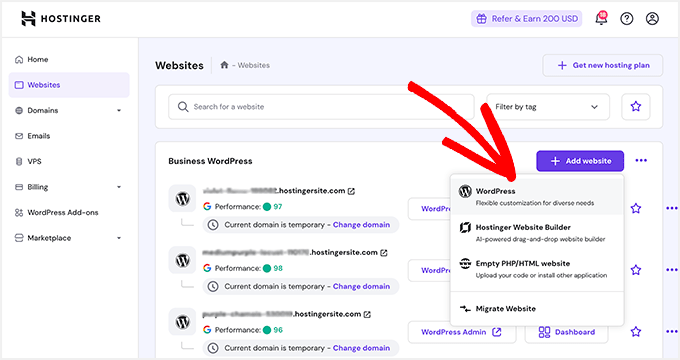Click Performance score 97
This screenshot has height=360, width=680.
click(x=278, y=207)
